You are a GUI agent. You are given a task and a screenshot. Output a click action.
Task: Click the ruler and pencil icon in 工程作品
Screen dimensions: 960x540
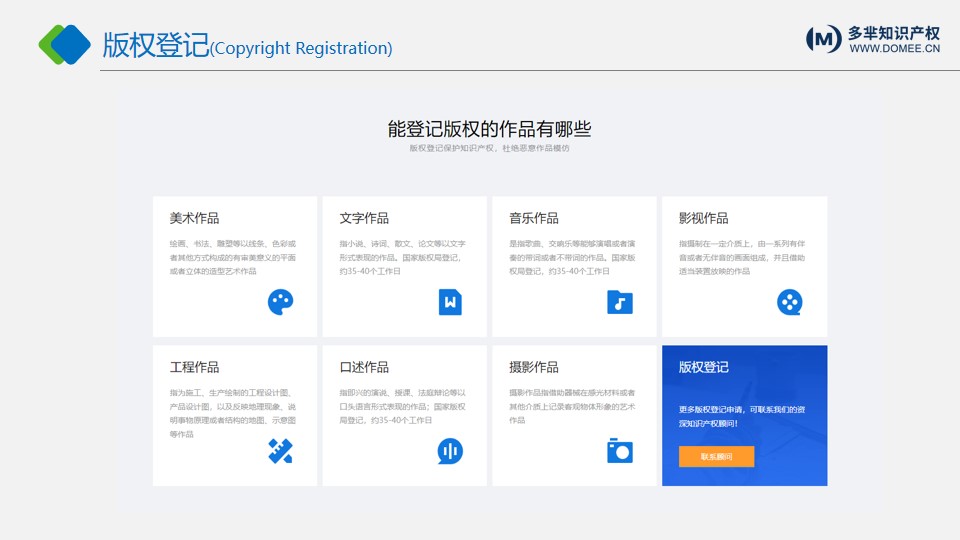[280, 451]
